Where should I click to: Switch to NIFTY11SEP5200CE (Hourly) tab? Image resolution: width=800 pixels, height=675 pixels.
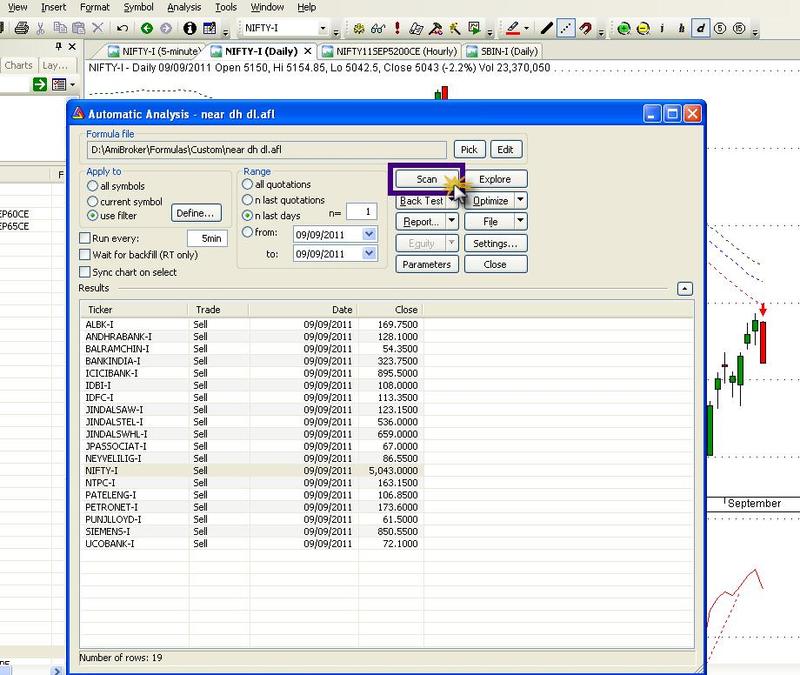click(x=390, y=52)
